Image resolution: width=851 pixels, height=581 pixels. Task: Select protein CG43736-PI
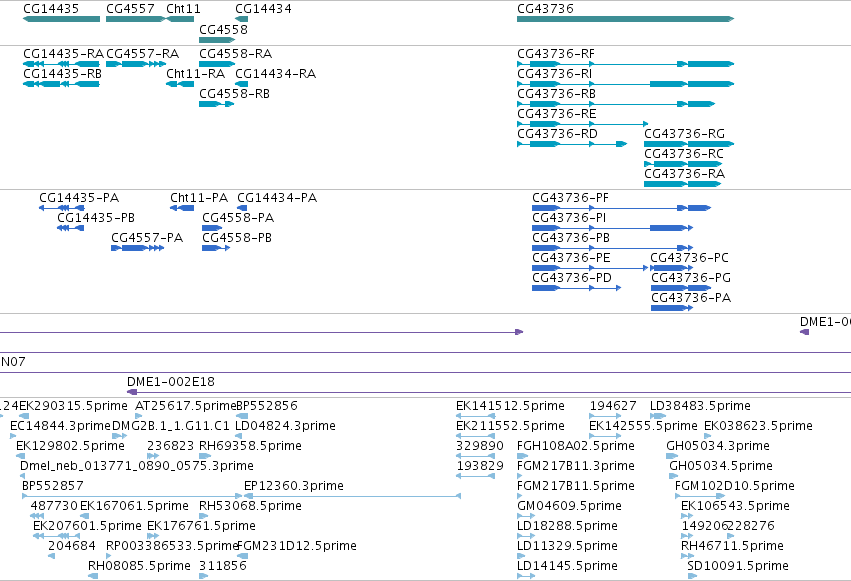612,228
